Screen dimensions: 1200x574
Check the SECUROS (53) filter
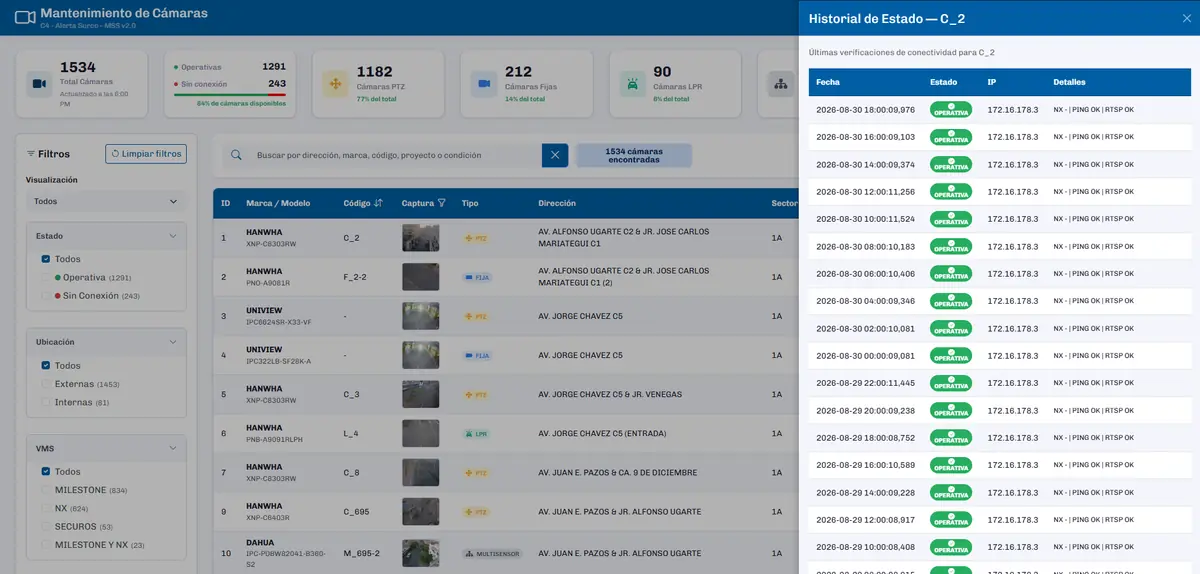46,526
